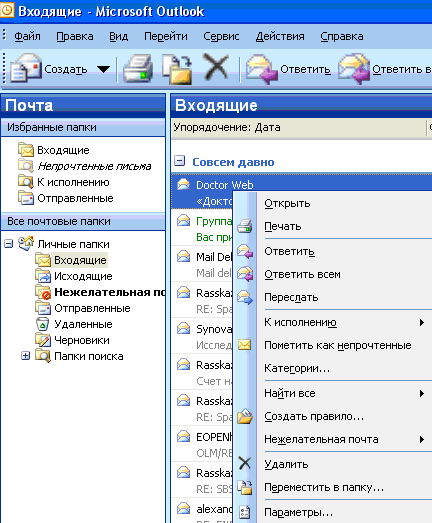
Task: Click the Ответить reply toolbar button
Action: 288,69
